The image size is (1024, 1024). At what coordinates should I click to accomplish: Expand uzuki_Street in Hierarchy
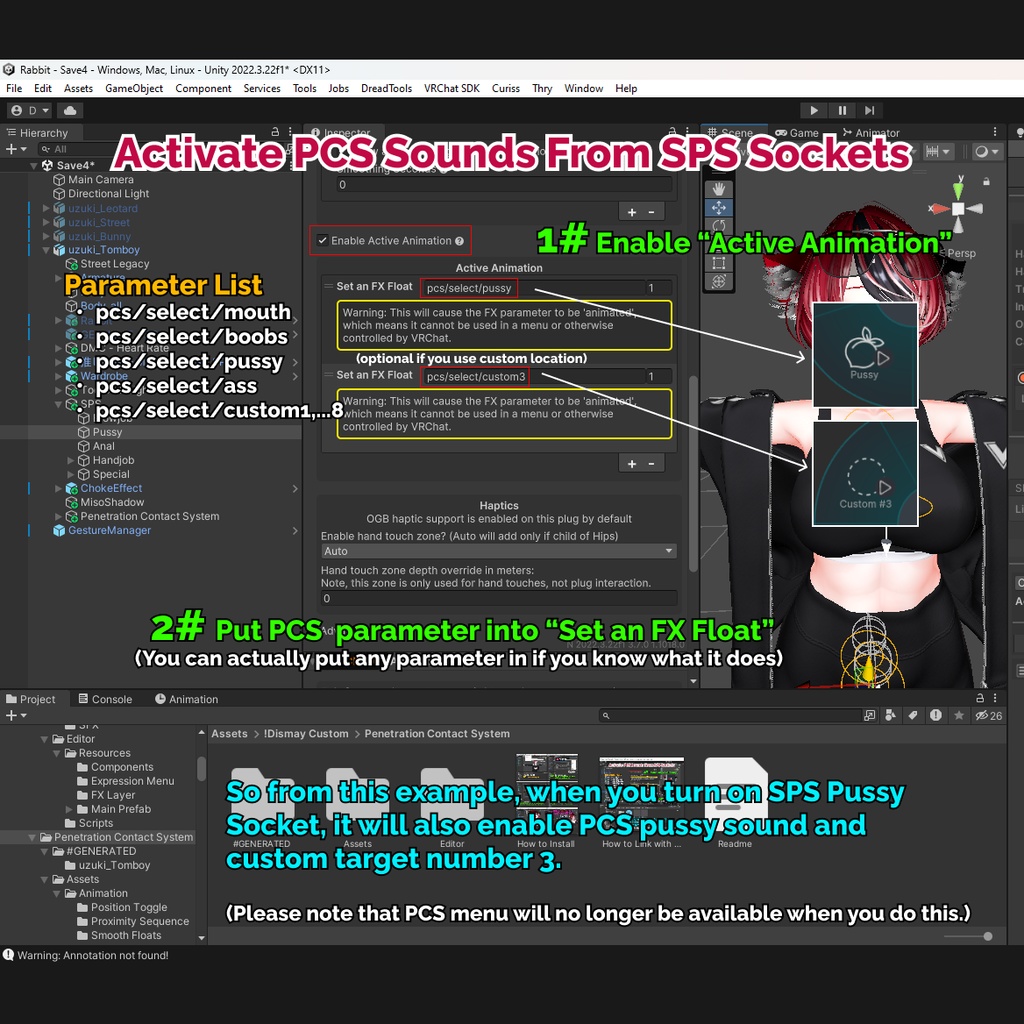(46, 222)
